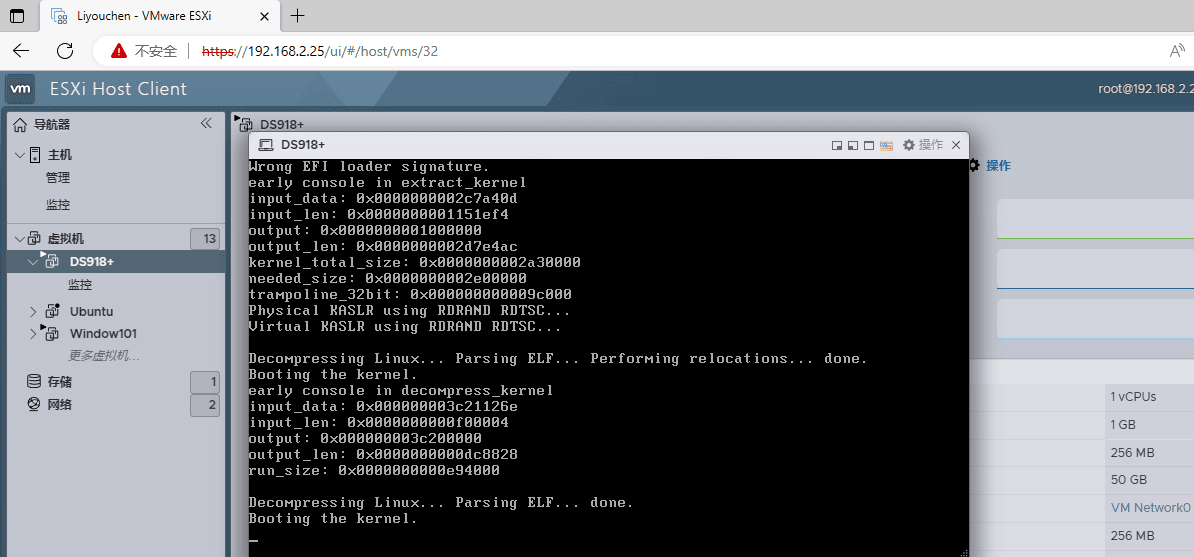Click the Ubuntu VM icon
The width and height of the screenshot is (1194, 557).
(x=52, y=311)
